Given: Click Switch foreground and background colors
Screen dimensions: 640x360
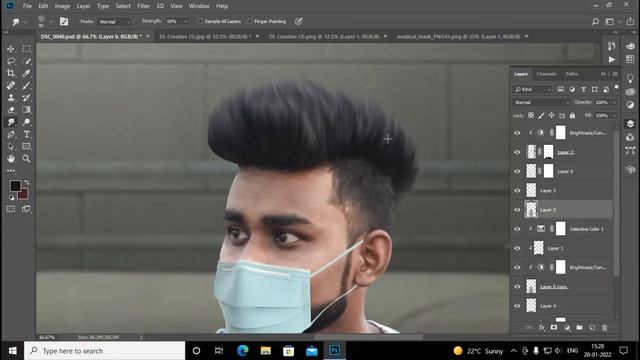Looking at the screenshot, I should (27, 182).
